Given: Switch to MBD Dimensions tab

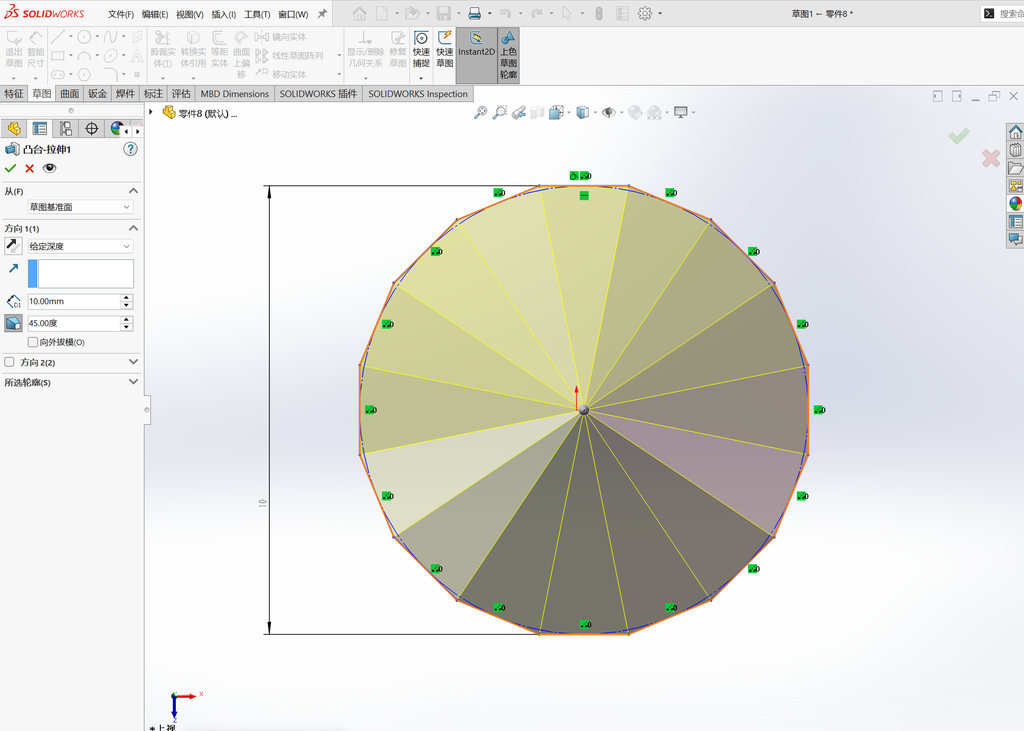Looking at the screenshot, I should (x=234, y=93).
